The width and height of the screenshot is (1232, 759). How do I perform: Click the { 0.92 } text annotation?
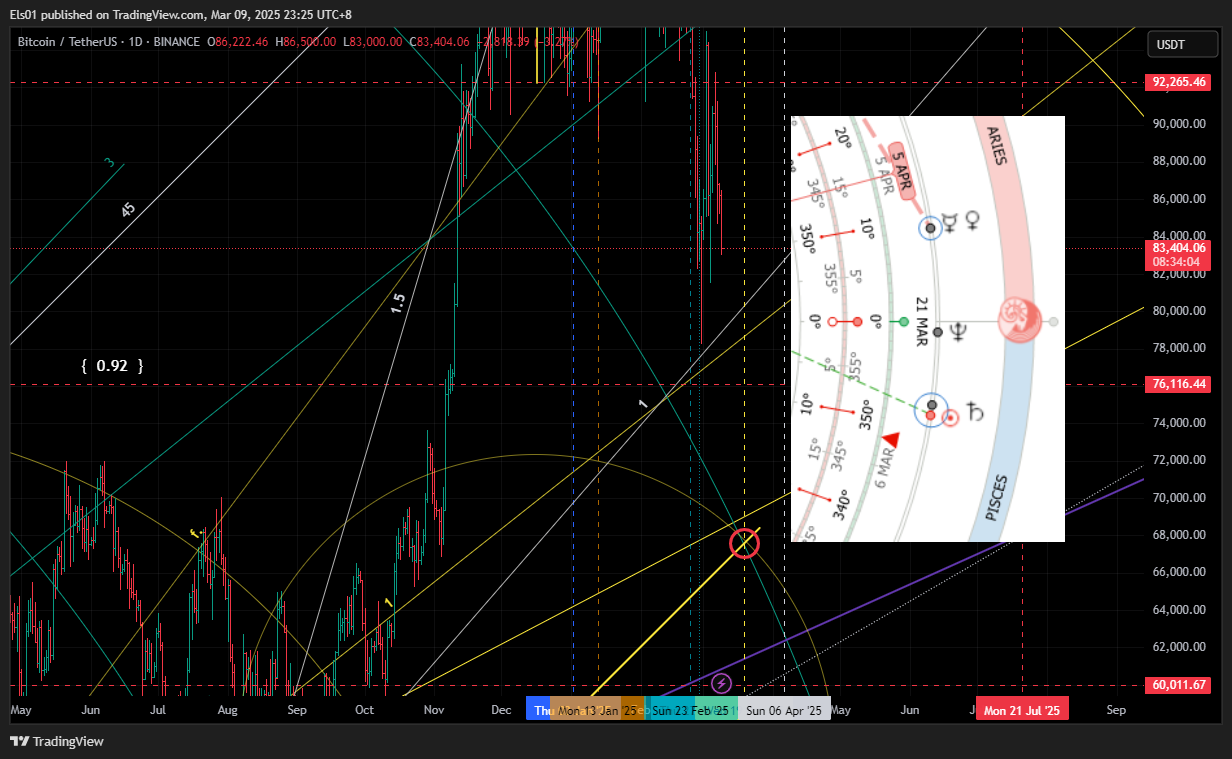(112, 366)
